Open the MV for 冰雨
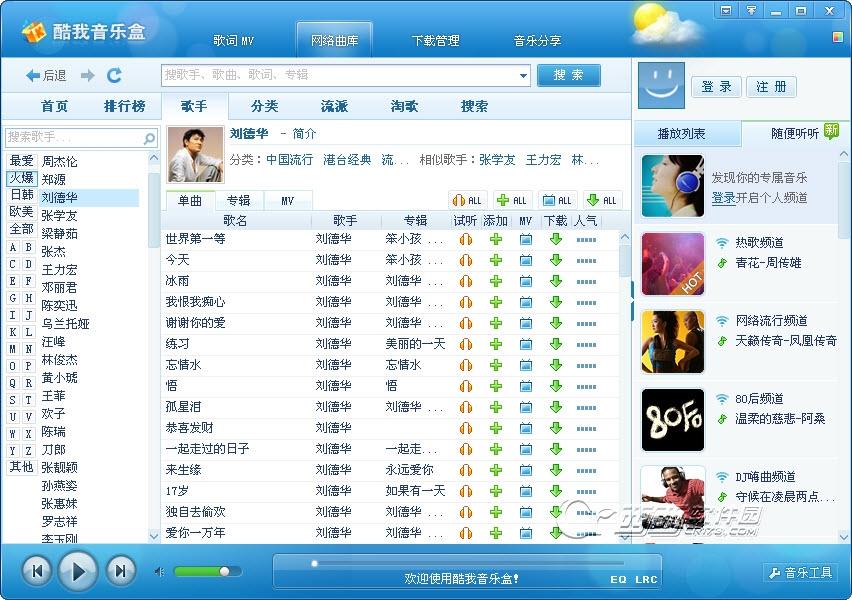 (526, 282)
